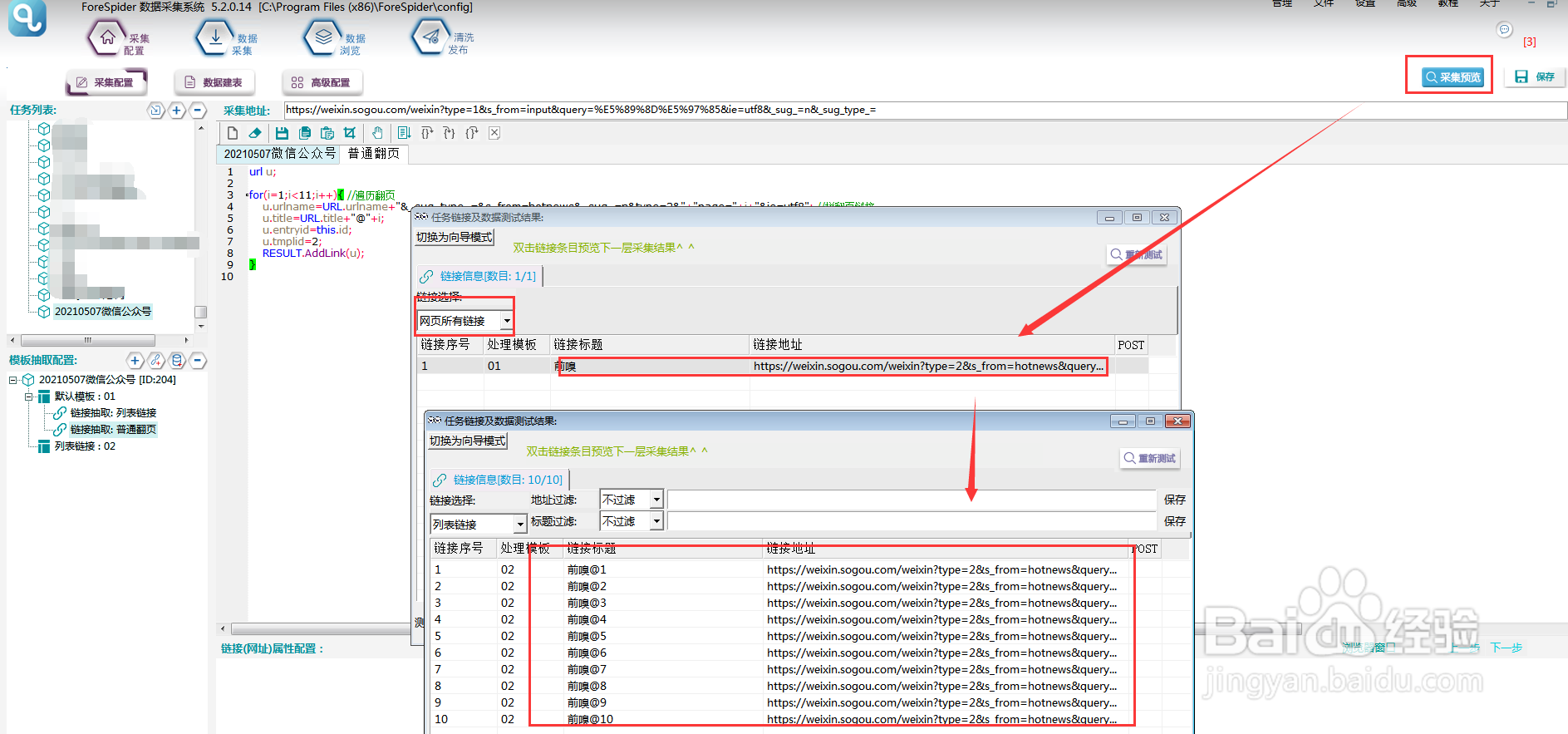
Task: Click the chat bubble icon at top right
Action: click(x=1504, y=29)
